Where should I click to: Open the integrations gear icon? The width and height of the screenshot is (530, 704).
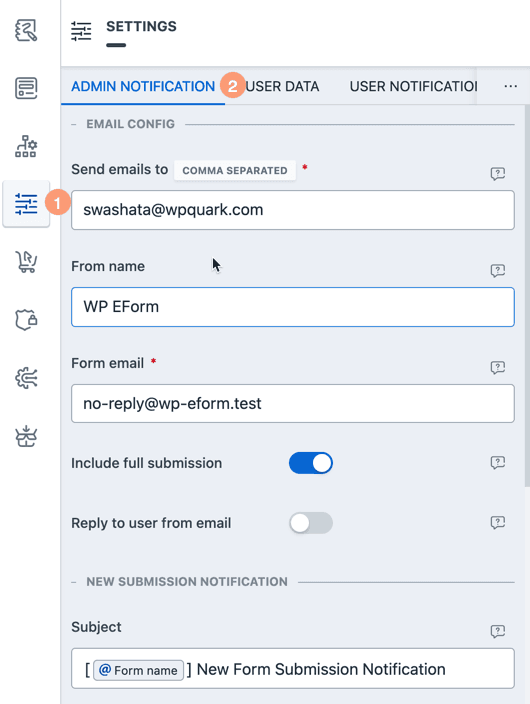pos(26,378)
